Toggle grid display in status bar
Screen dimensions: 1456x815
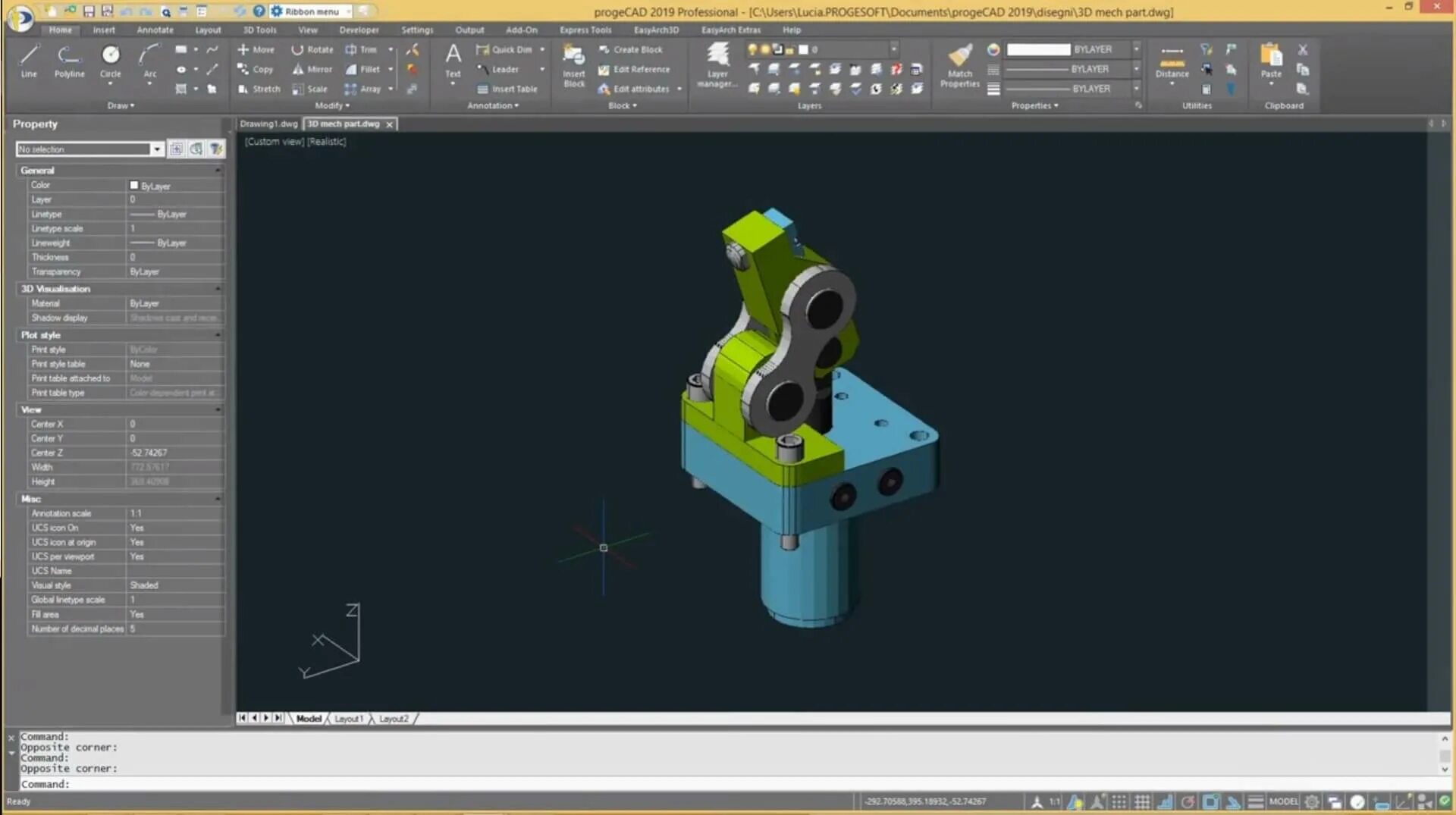1142,801
